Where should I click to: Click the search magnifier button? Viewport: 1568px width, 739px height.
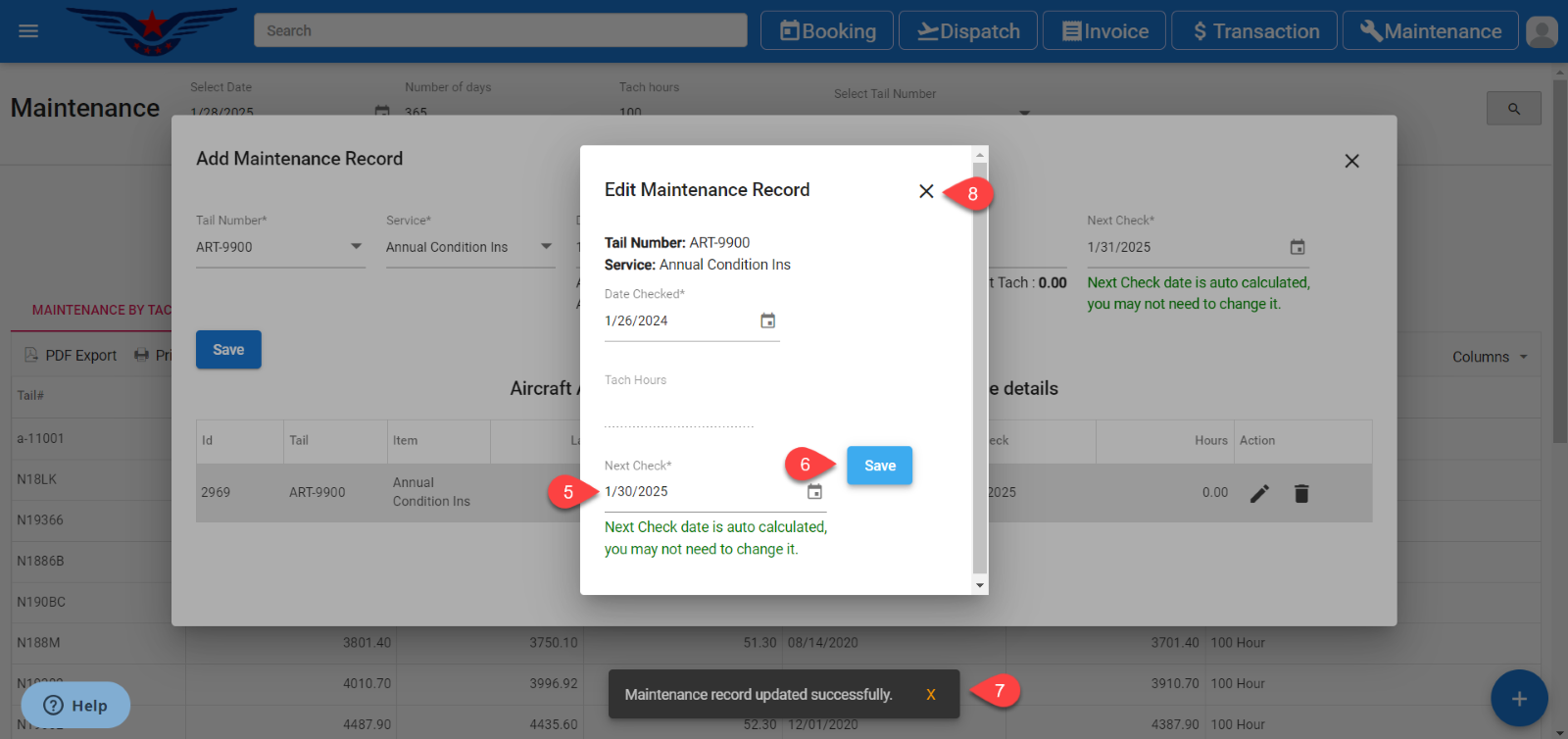1513,109
